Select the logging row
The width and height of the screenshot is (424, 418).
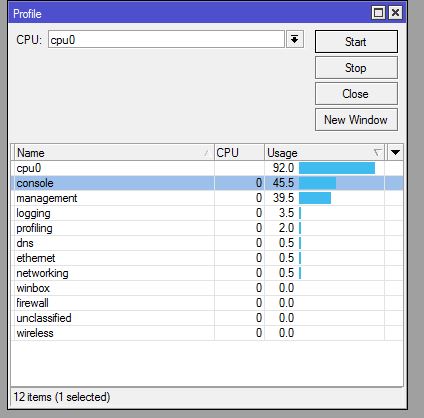[207, 213]
